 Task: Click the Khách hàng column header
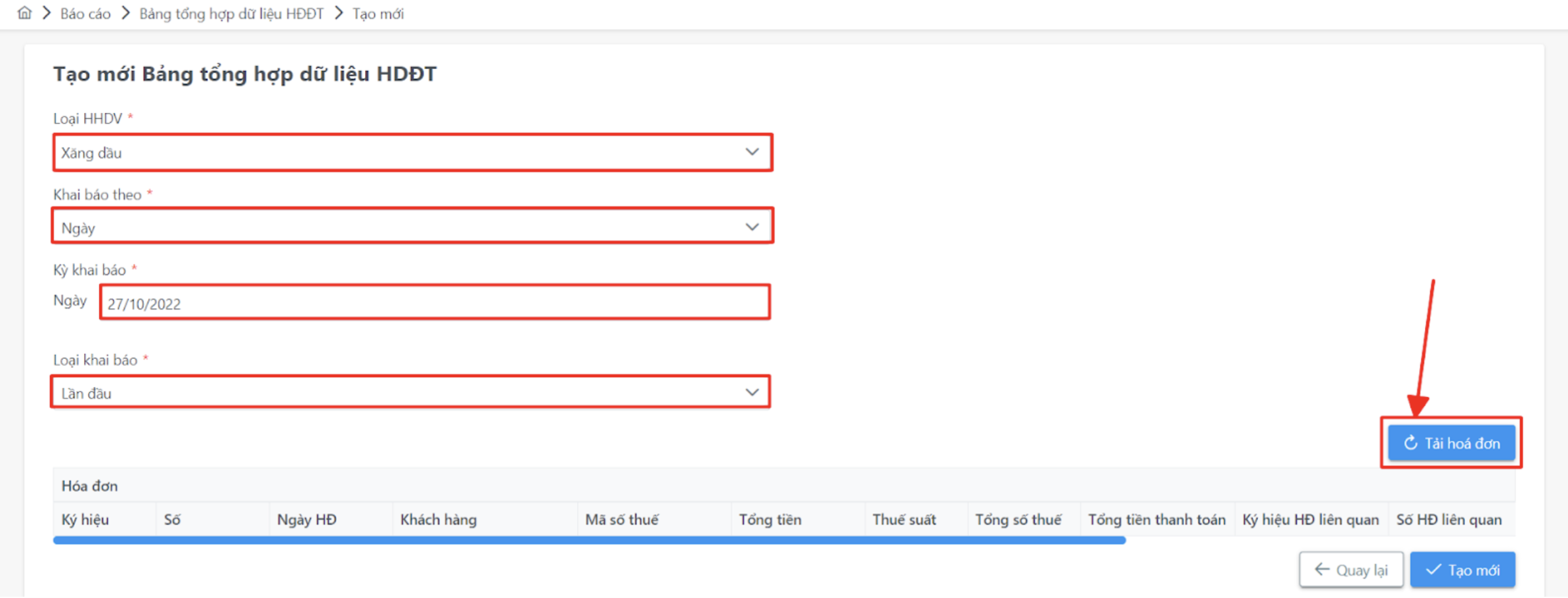click(x=439, y=520)
